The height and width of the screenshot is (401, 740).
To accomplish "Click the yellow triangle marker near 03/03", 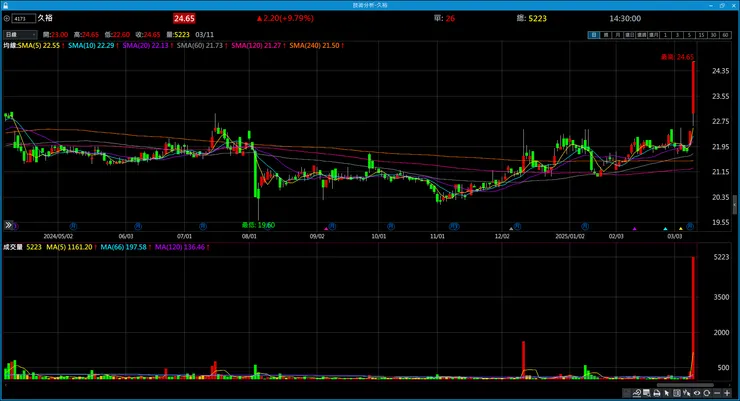I will tap(681, 229).
